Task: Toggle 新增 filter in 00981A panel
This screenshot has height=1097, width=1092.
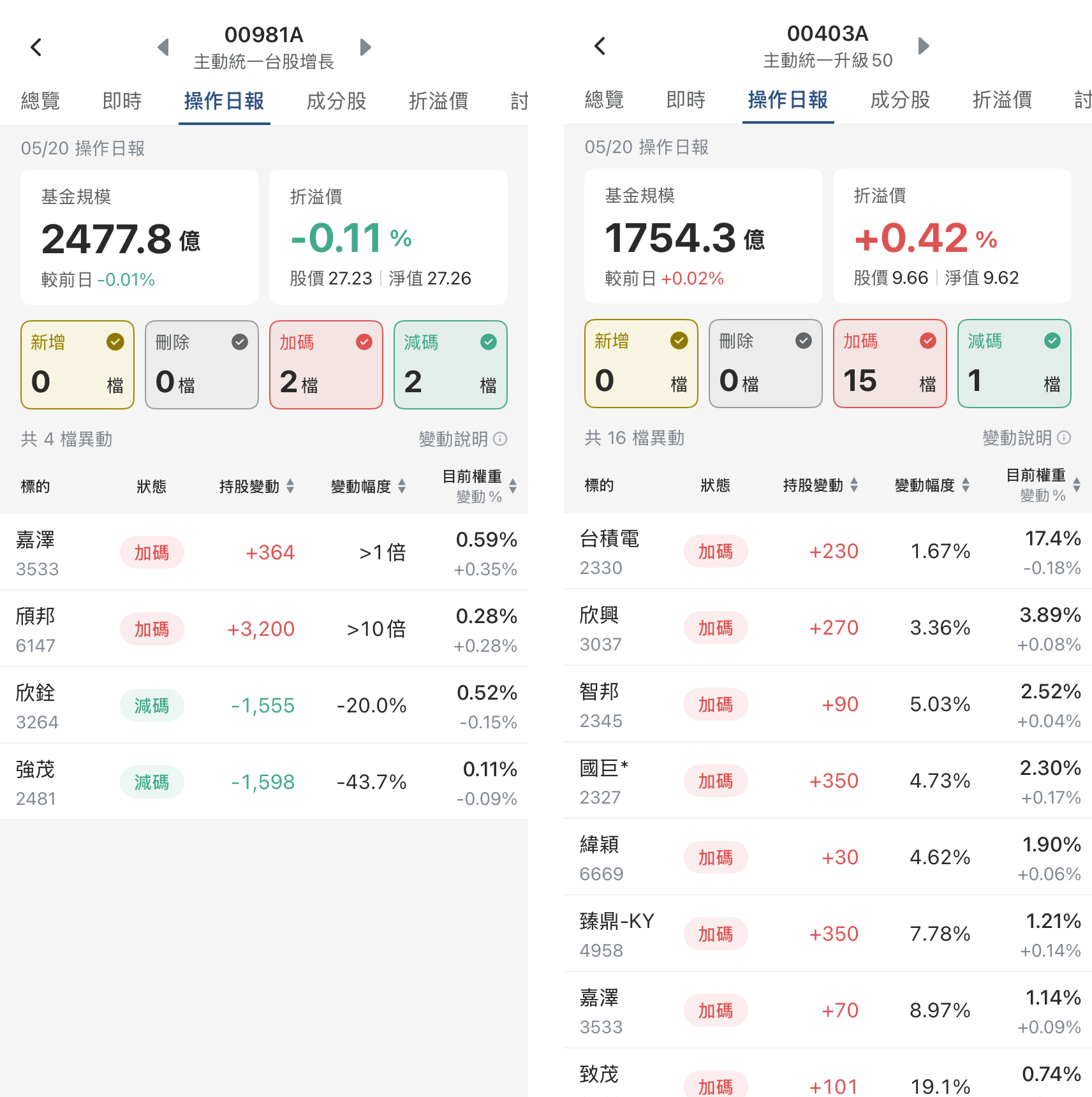Action: (x=77, y=364)
